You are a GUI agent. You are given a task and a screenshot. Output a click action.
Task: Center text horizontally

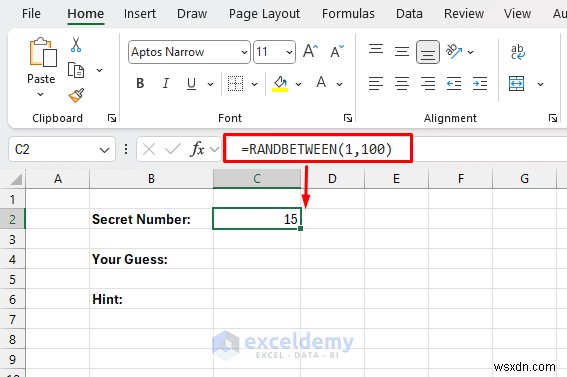[x=401, y=83]
